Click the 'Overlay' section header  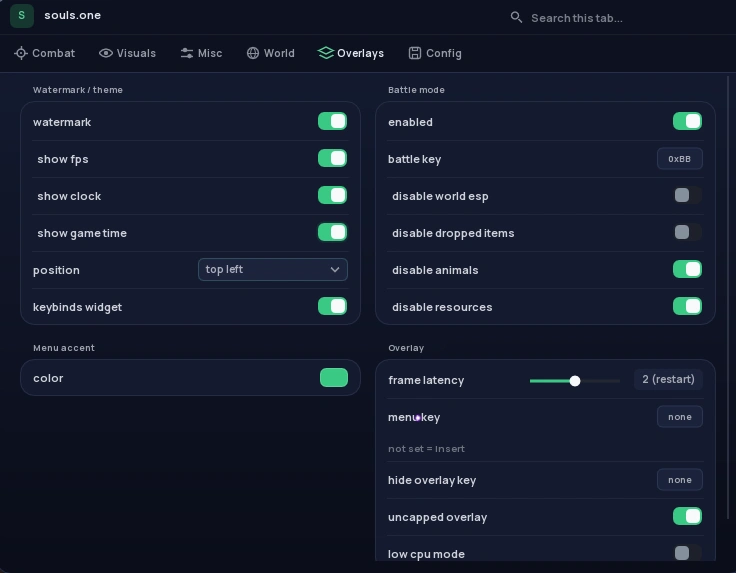406,348
